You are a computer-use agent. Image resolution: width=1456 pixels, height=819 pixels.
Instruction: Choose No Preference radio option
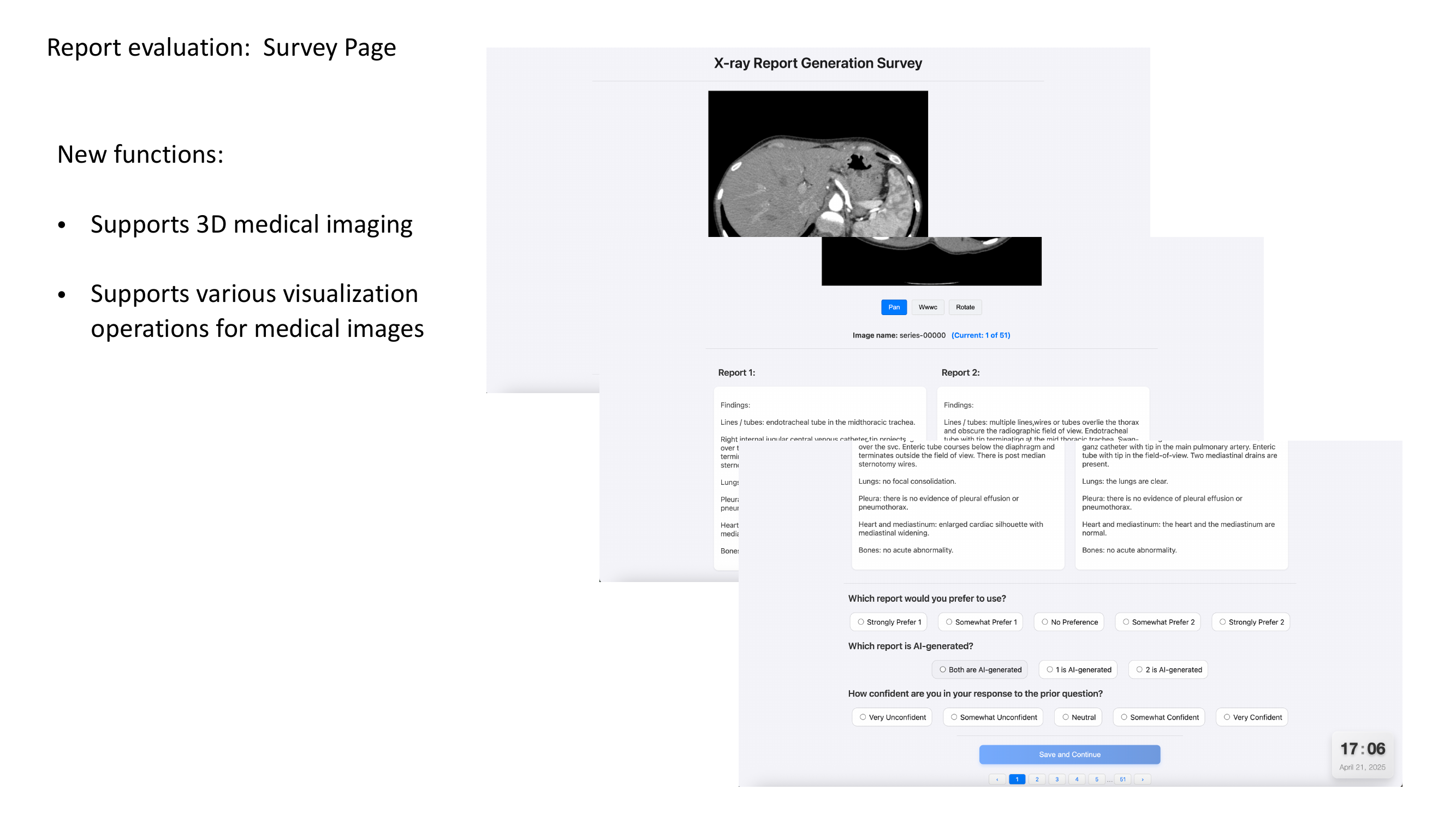(x=1069, y=622)
